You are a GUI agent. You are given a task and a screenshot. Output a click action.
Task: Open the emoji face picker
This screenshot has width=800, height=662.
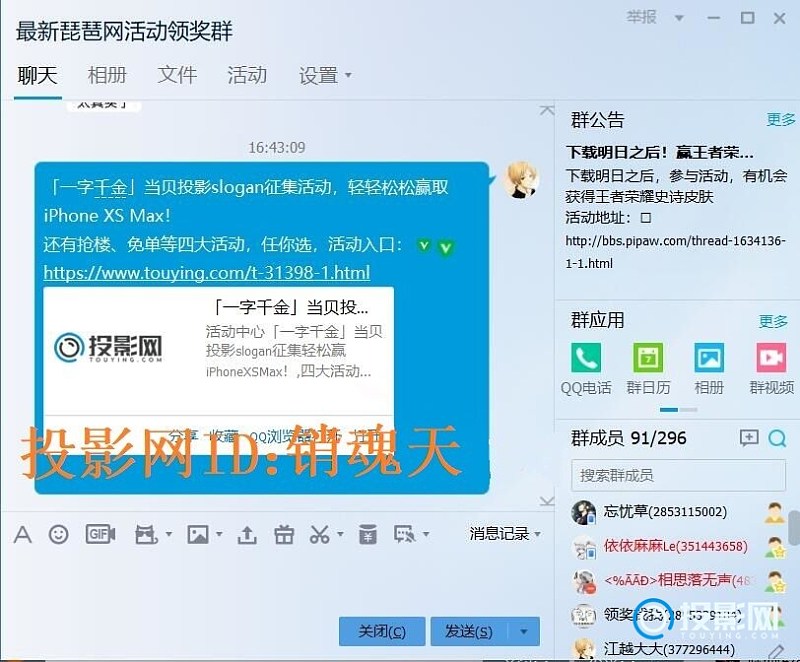click(x=59, y=535)
